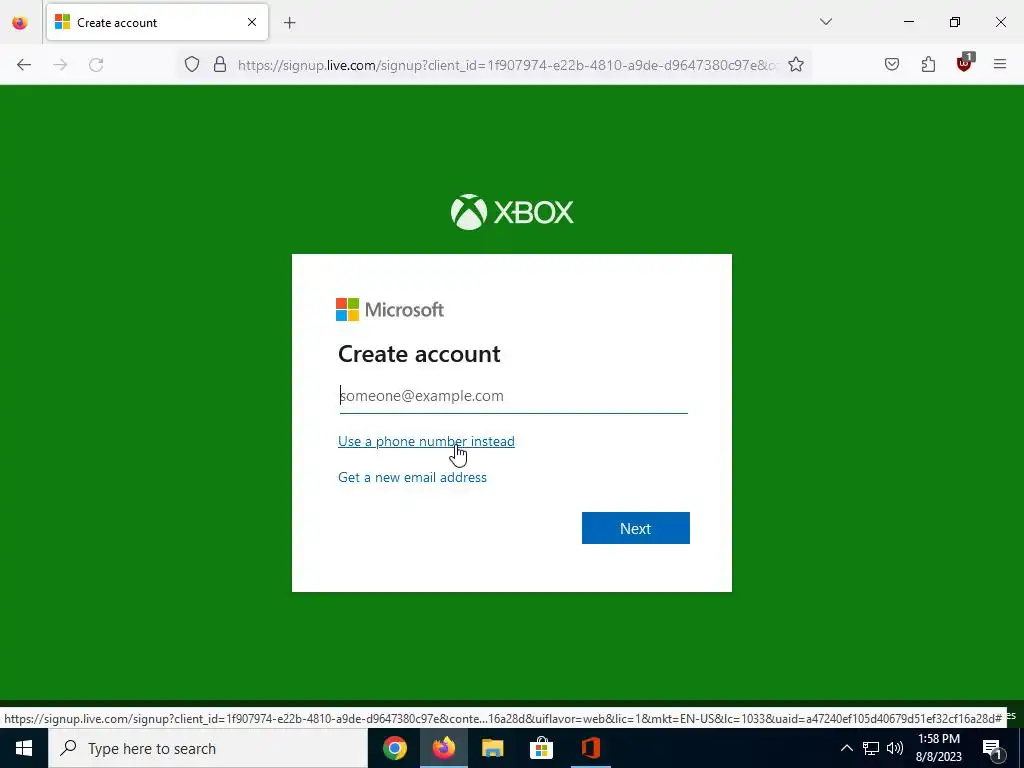Open the Save to Pocket icon
Screen dimensions: 1024x768
coord(892,64)
